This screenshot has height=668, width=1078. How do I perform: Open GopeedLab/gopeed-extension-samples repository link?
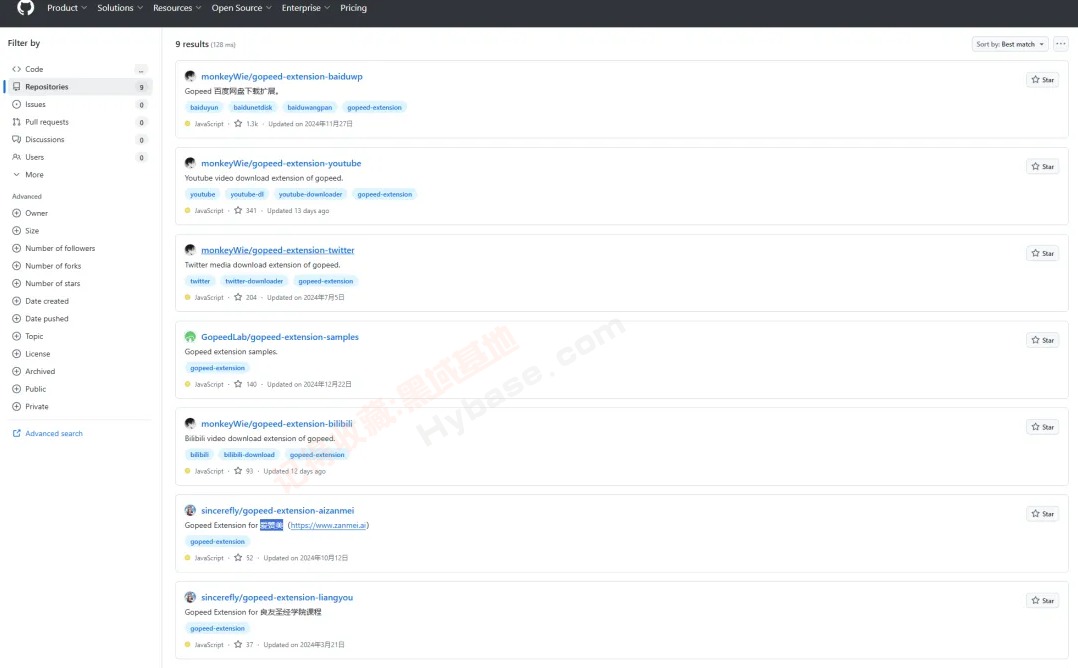point(280,337)
